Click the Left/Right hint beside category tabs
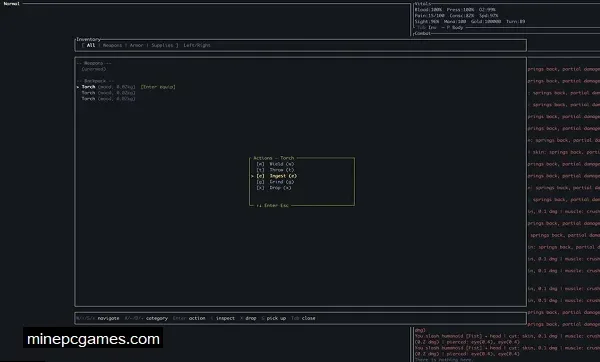 [197, 45]
